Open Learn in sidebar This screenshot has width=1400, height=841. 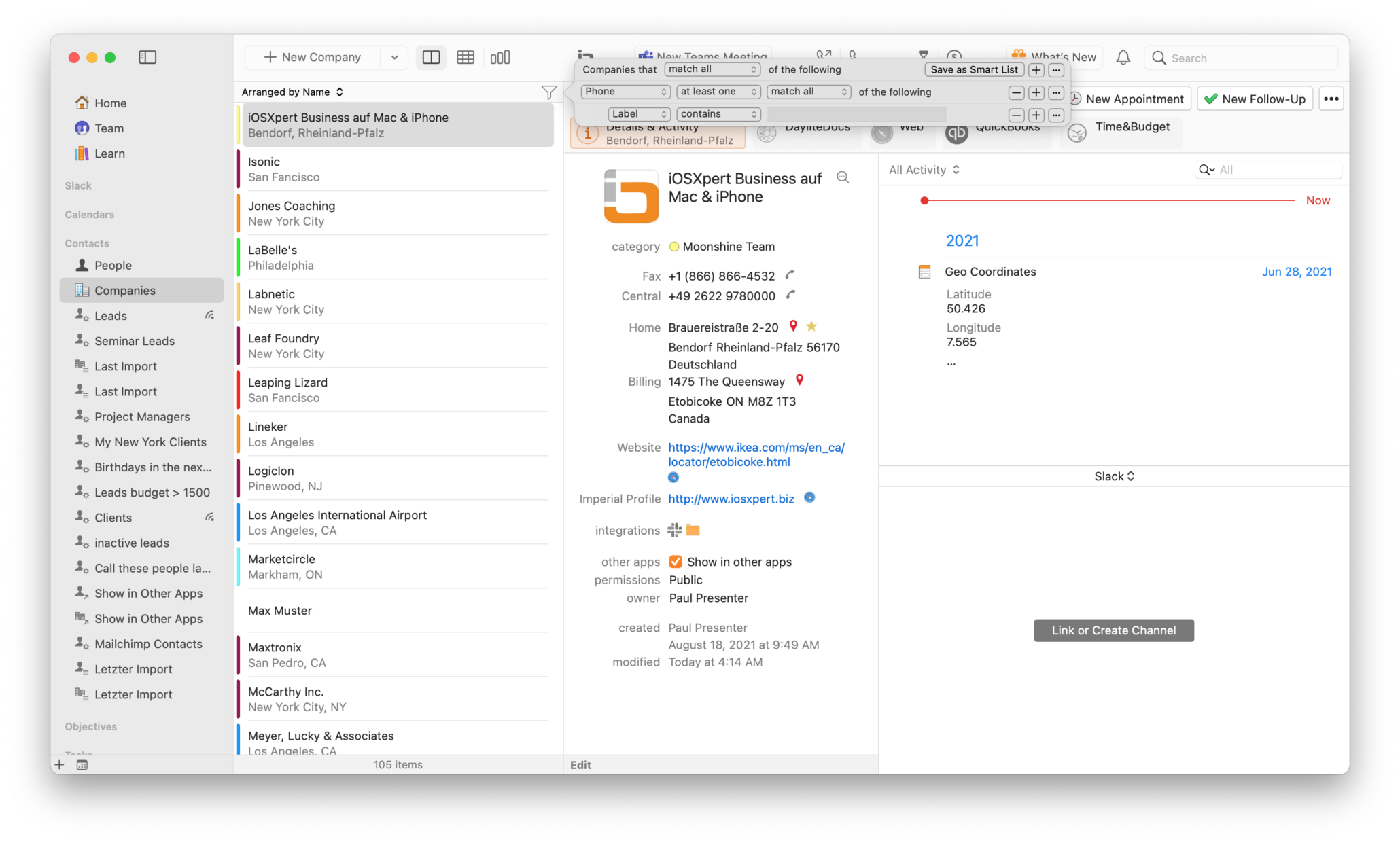pos(109,154)
